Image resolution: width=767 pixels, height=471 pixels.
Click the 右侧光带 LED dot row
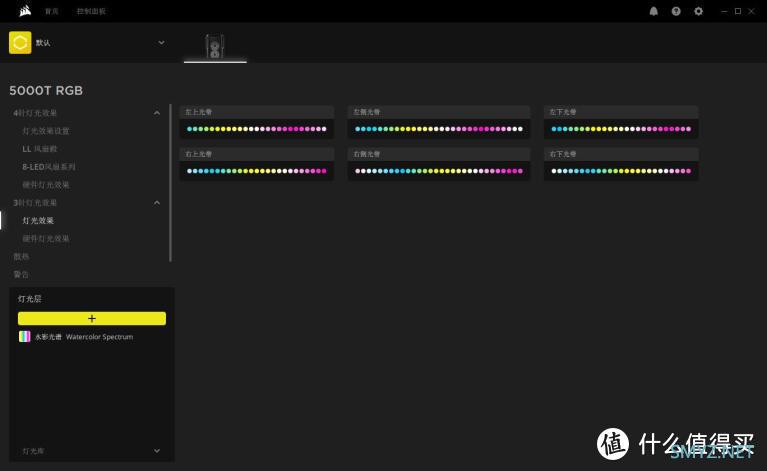[x=439, y=171]
